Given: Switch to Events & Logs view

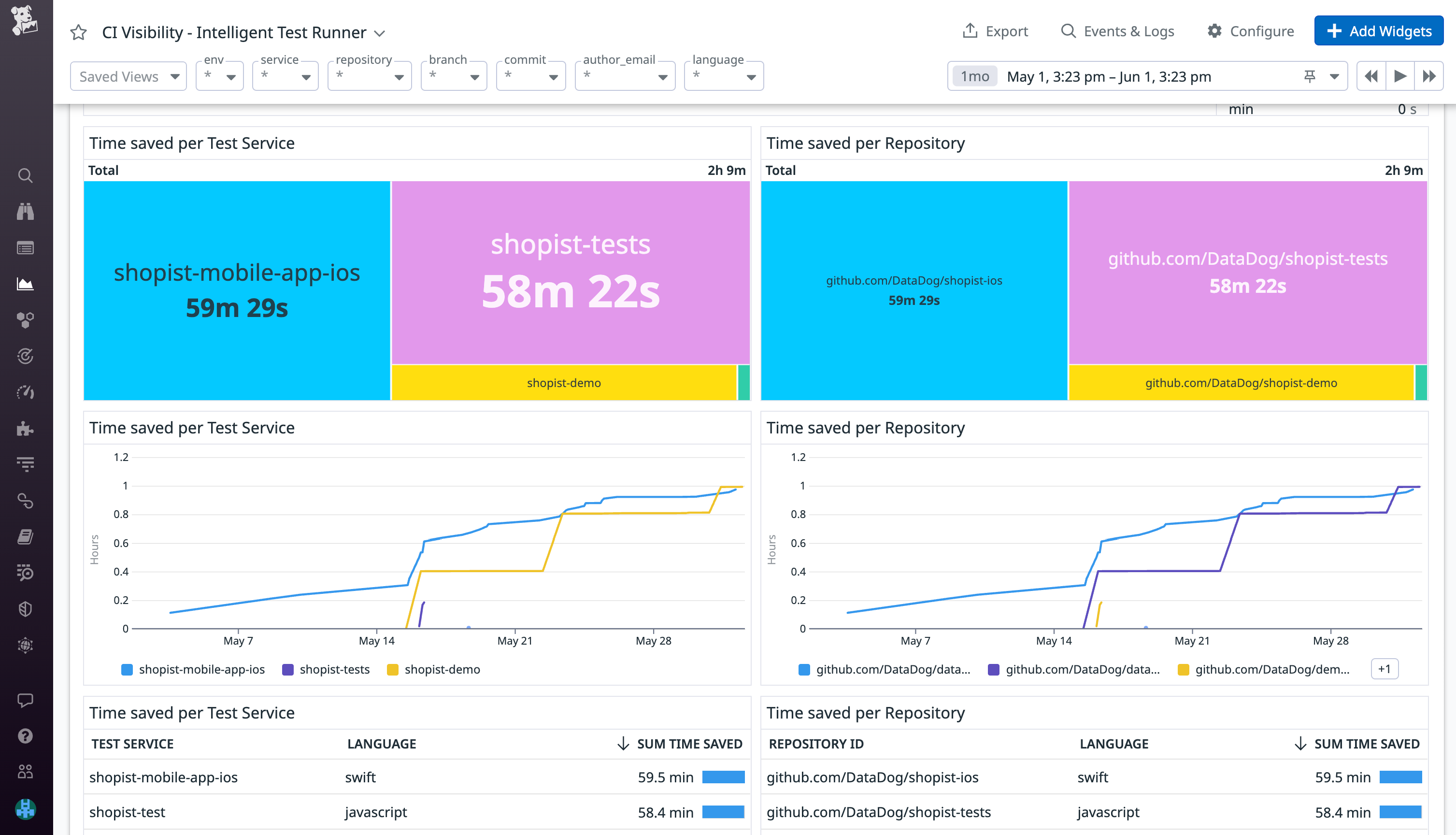Looking at the screenshot, I should (x=1116, y=31).
